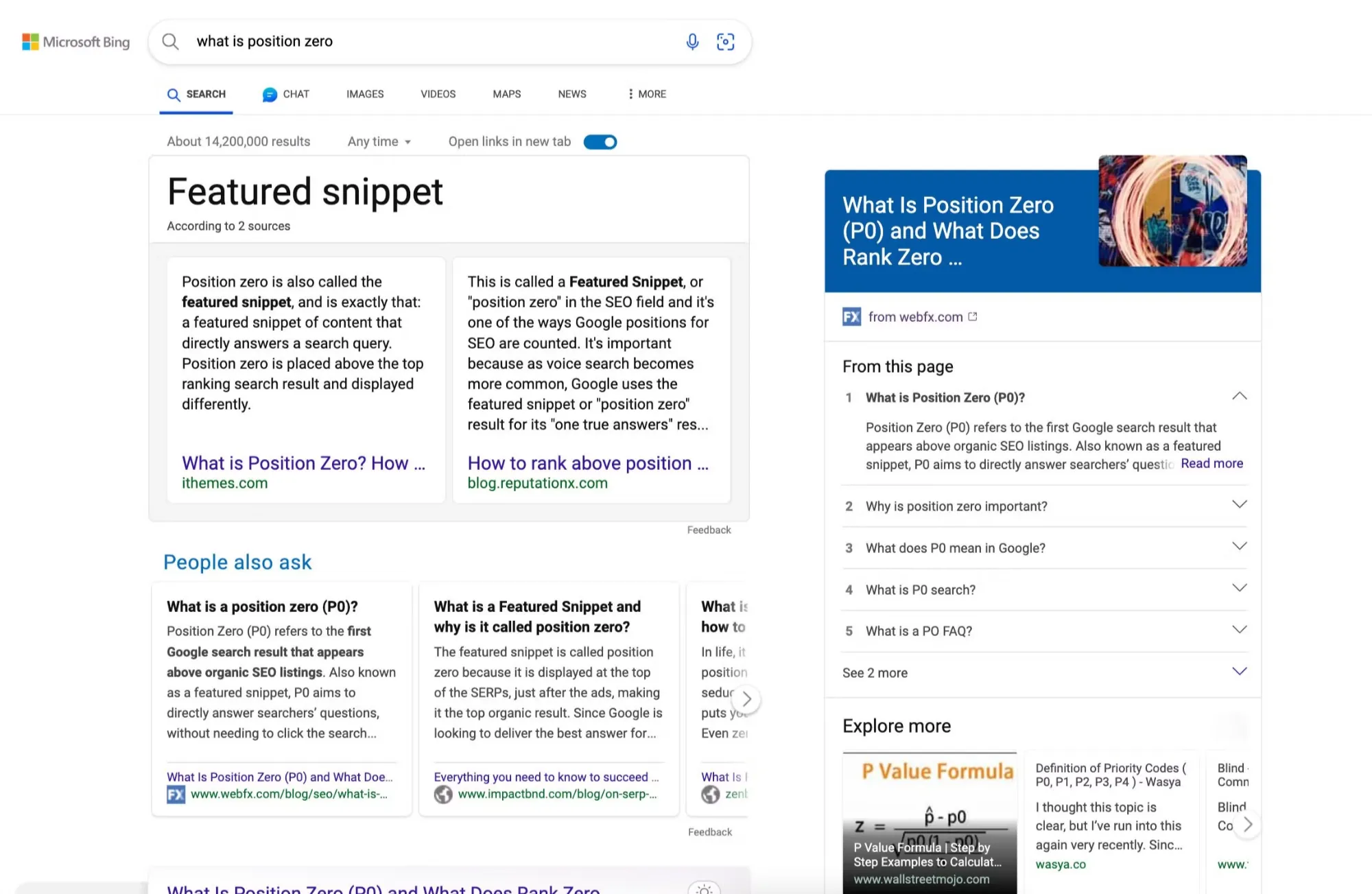Open P Value Formula thumbnail card
This screenshot has height=894, width=1372.
coord(930,823)
